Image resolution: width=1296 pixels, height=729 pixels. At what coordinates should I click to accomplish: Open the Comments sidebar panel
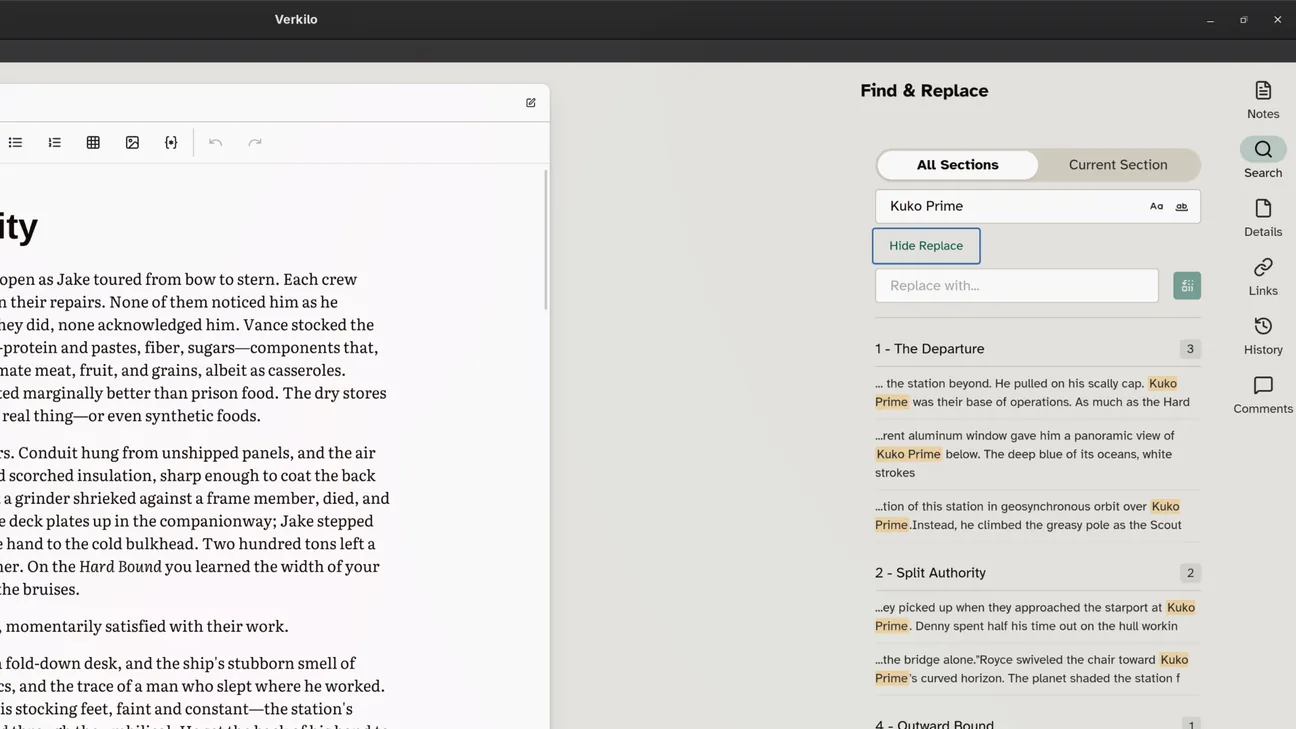tap(1263, 395)
